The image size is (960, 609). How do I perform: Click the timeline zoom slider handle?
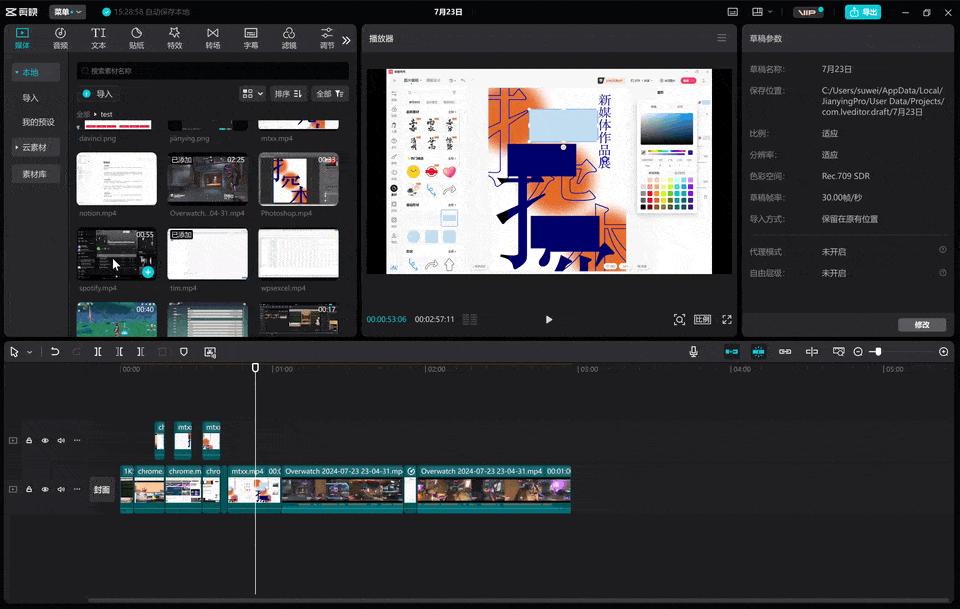[877, 352]
